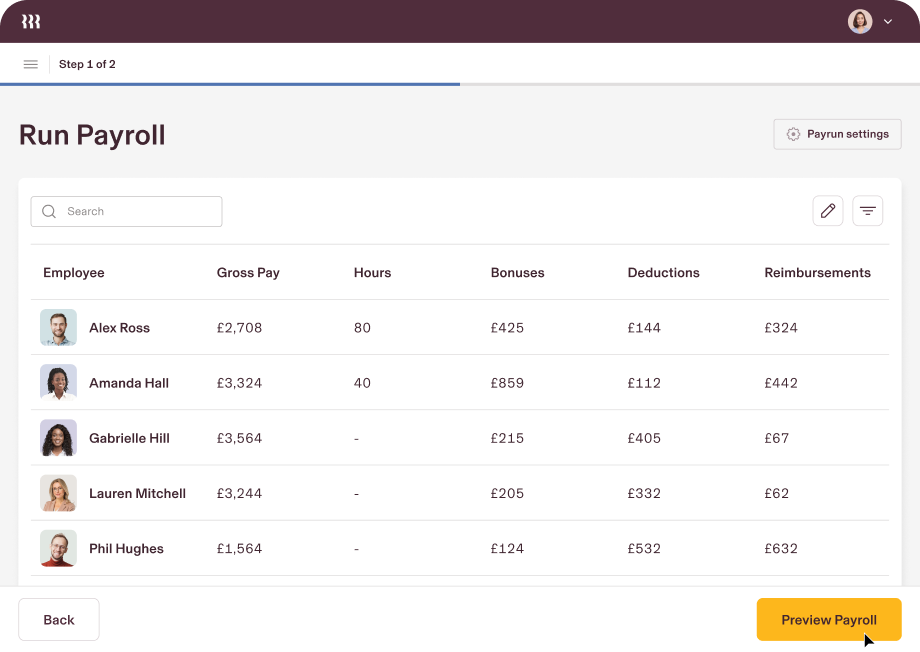Open the dropdown chevron beside the profile avatar
The width and height of the screenshot is (920, 652).
887,21
